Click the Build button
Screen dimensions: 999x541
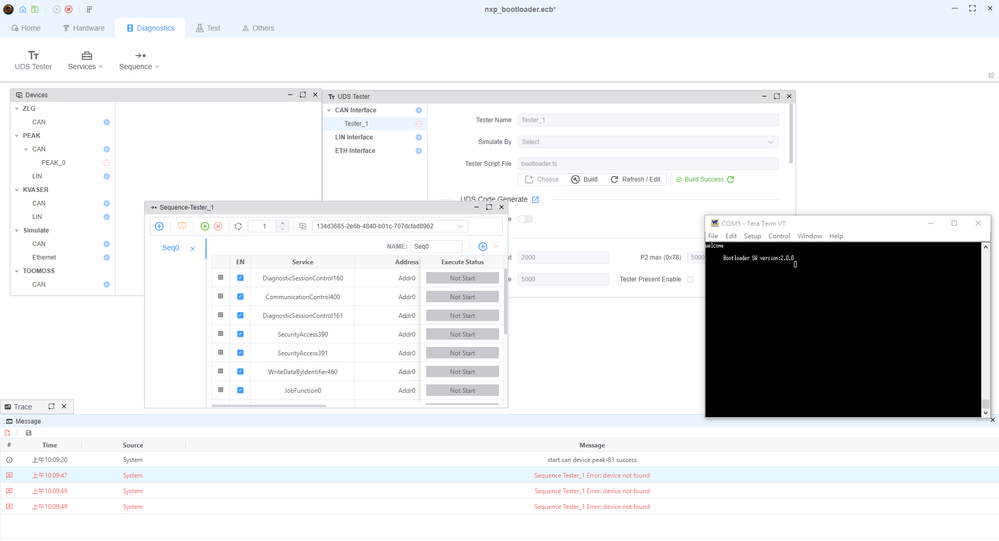[x=584, y=180]
